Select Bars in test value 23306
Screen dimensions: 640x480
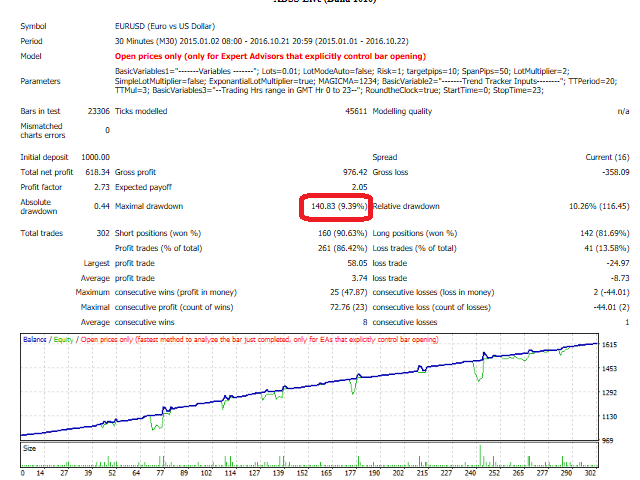pos(99,111)
